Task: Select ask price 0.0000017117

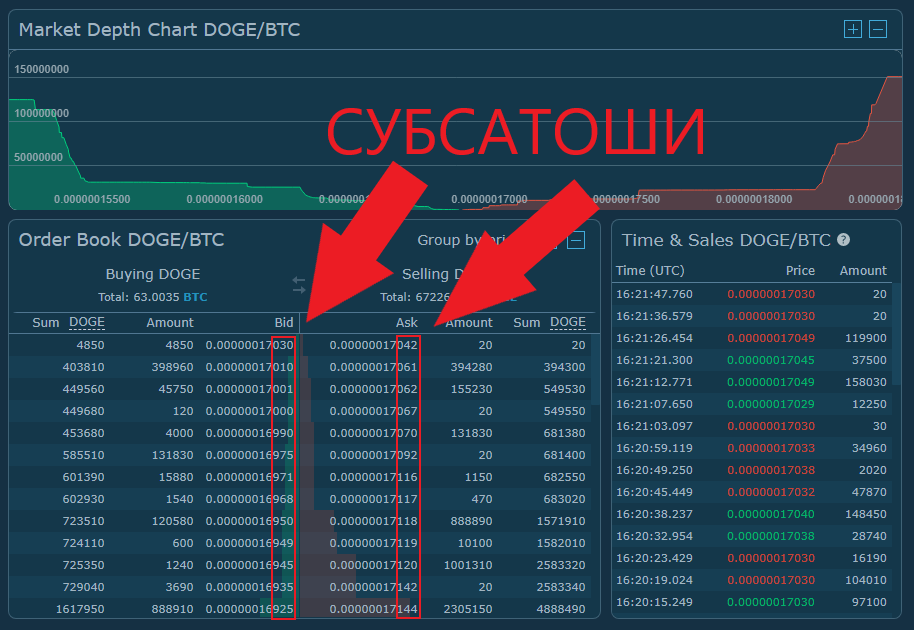Action: [x=374, y=499]
